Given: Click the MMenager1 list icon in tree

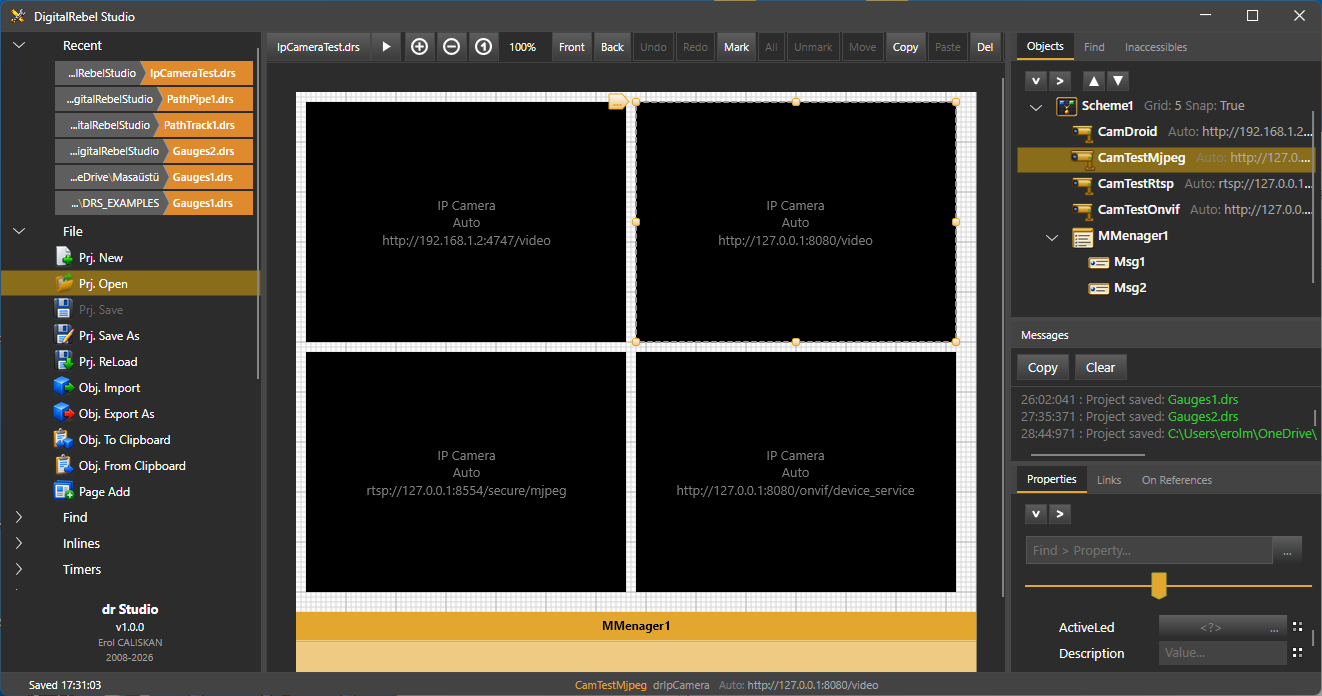Looking at the screenshot, I should click(1082, 237).
